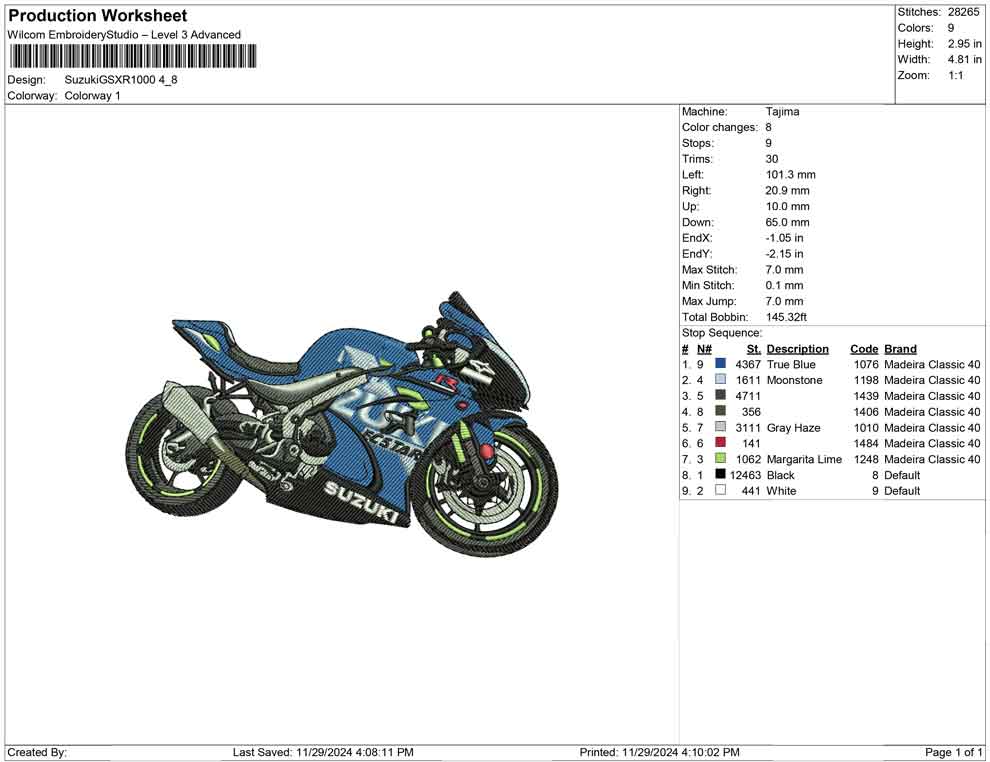990x762 pixels.
Task: Click the White thread color swatch
Action: pyautogui.click(x=720, y=490)
